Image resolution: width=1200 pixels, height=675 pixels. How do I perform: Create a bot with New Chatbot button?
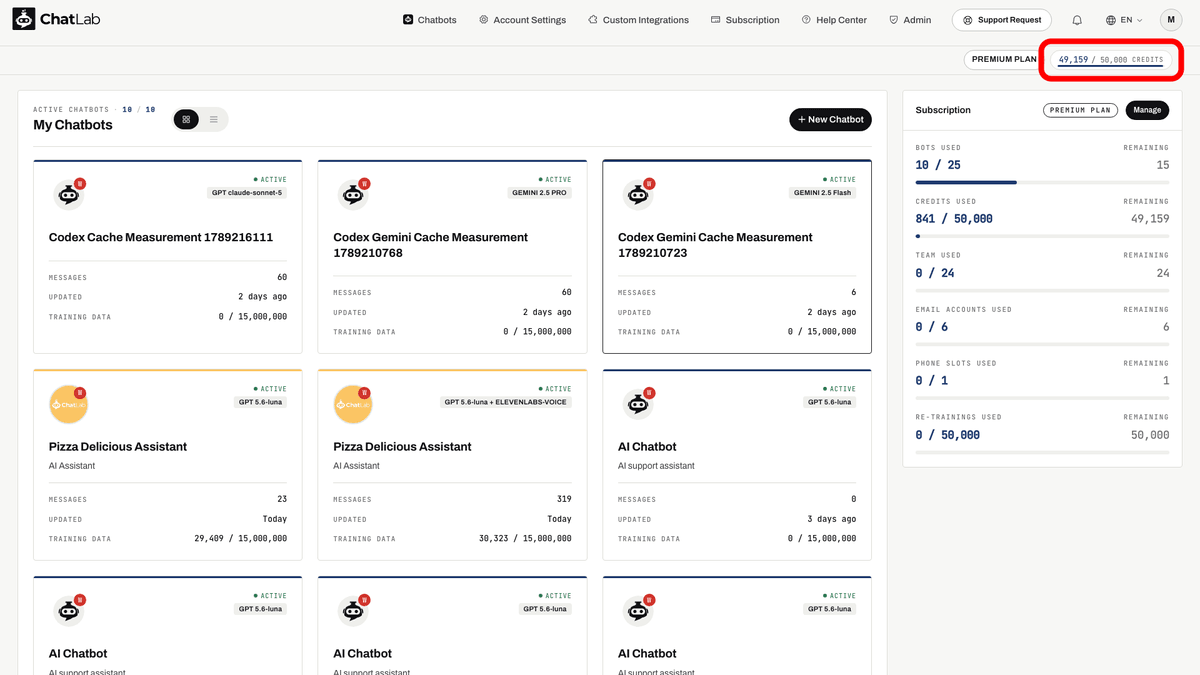pos(830,120)
